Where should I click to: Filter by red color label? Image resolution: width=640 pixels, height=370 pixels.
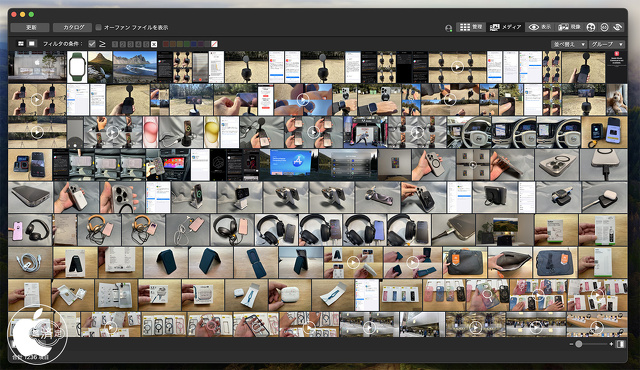(165, 44)
